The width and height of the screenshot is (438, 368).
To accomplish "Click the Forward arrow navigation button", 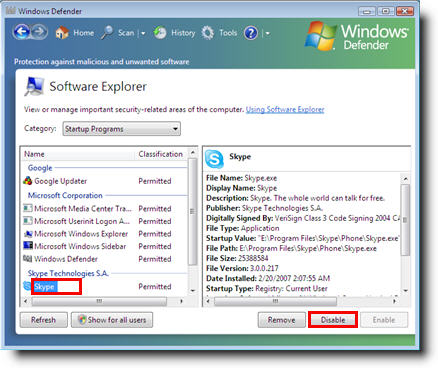I will point(40,32).
